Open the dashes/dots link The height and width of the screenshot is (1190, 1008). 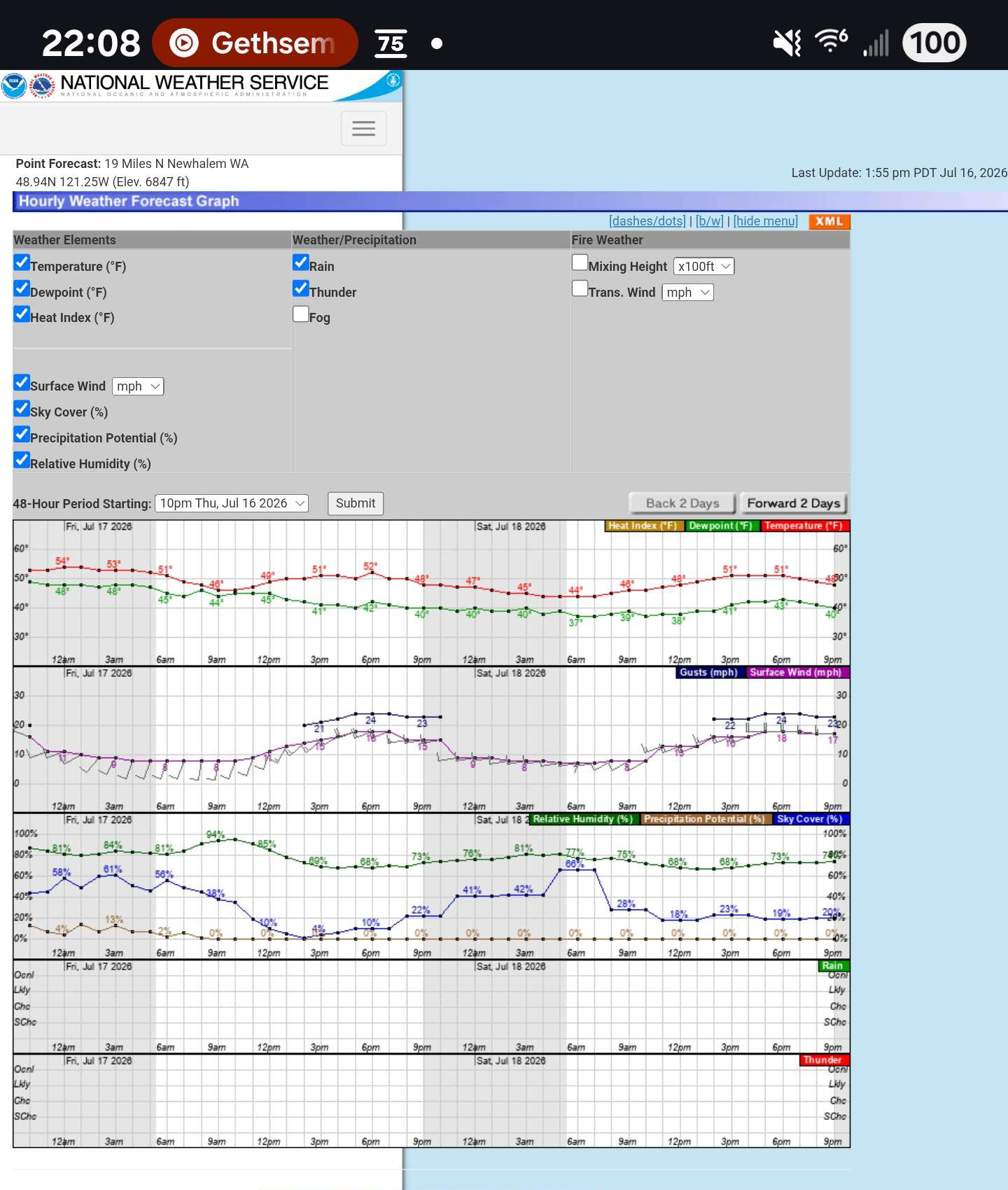pyautogui.click(x=647, y=221)
